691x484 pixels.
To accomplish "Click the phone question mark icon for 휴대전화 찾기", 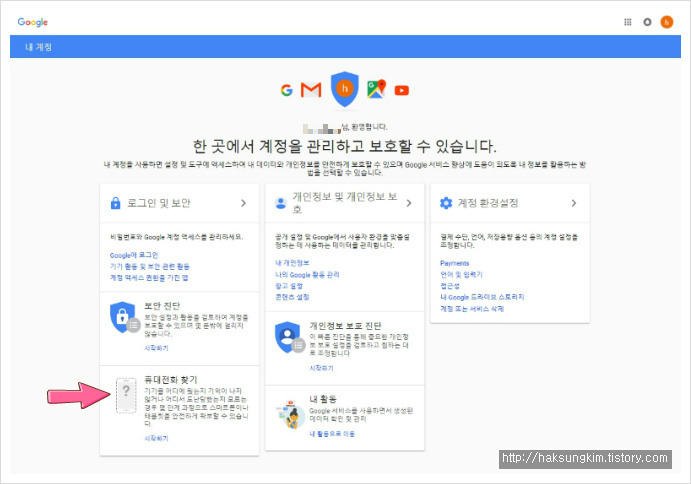I will (x=126, y=395).
